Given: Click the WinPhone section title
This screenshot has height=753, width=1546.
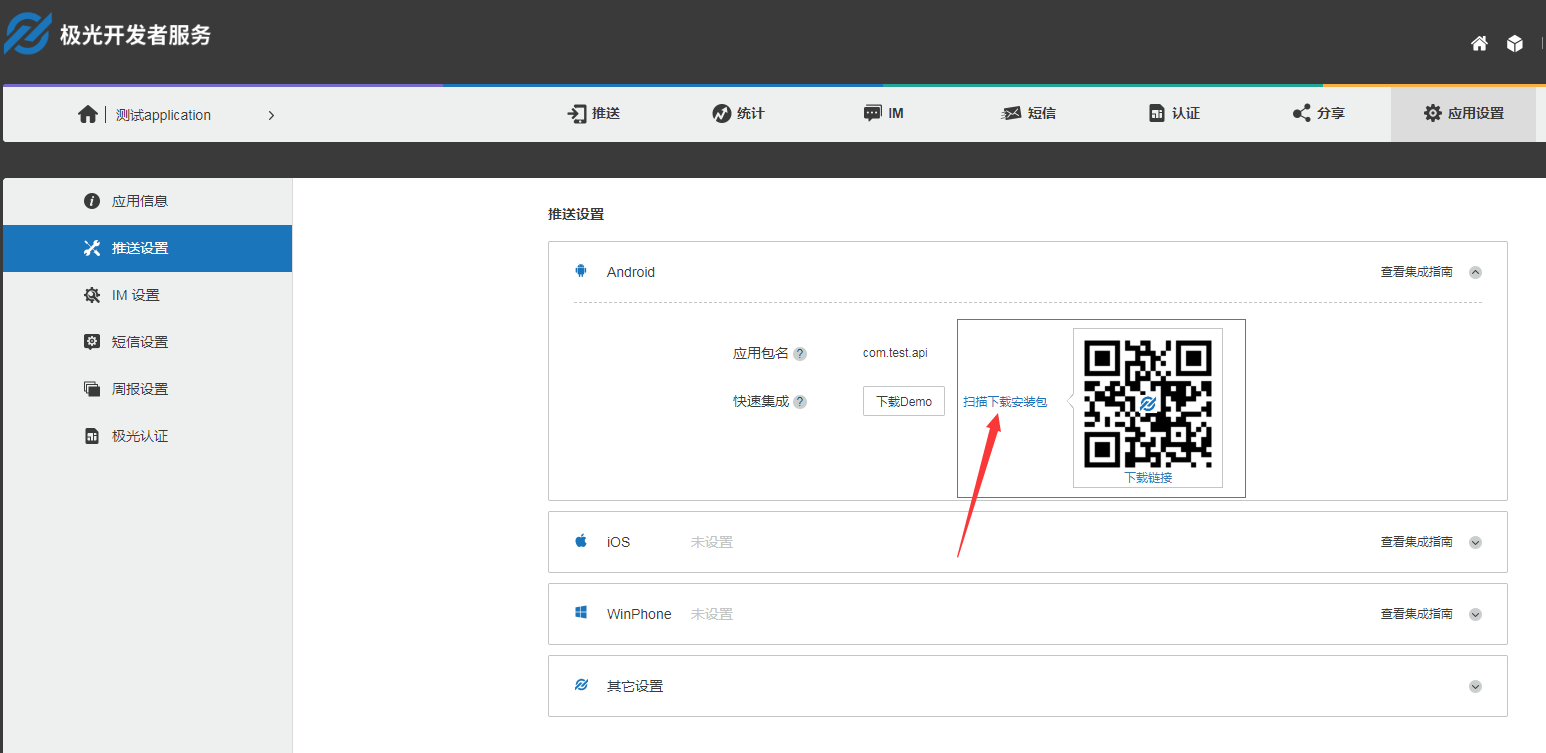Looking at the screenshot, I should coord(639,614).
